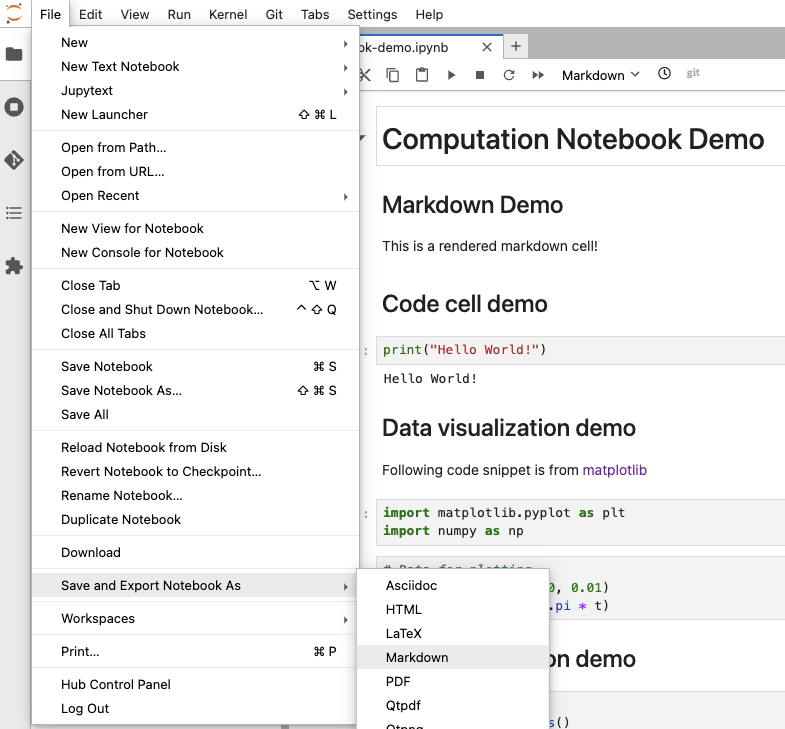Open the Settings menu
The image size is (785, 729).
tap(372, 15)
